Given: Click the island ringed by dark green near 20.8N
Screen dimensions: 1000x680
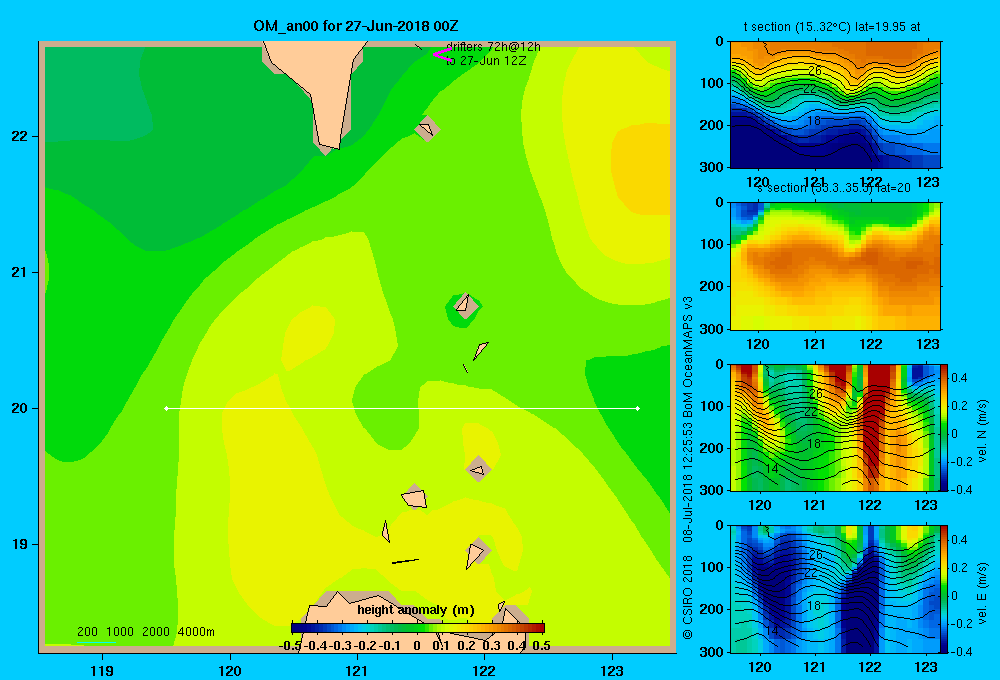Looking at the screenshot, I should point(464,306).
